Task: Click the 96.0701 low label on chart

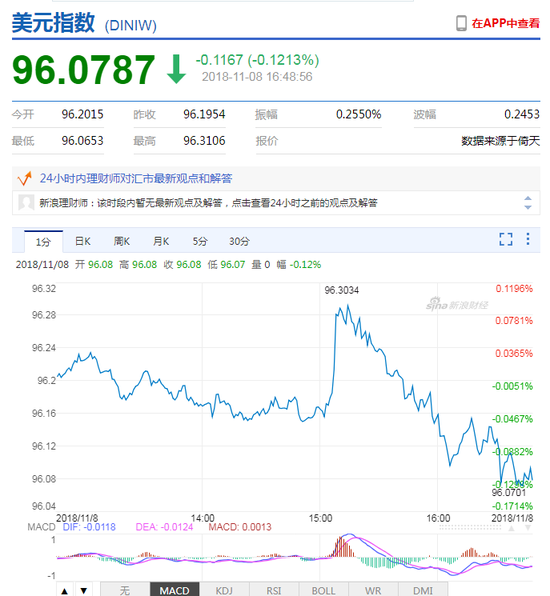Action: (509, 493)
